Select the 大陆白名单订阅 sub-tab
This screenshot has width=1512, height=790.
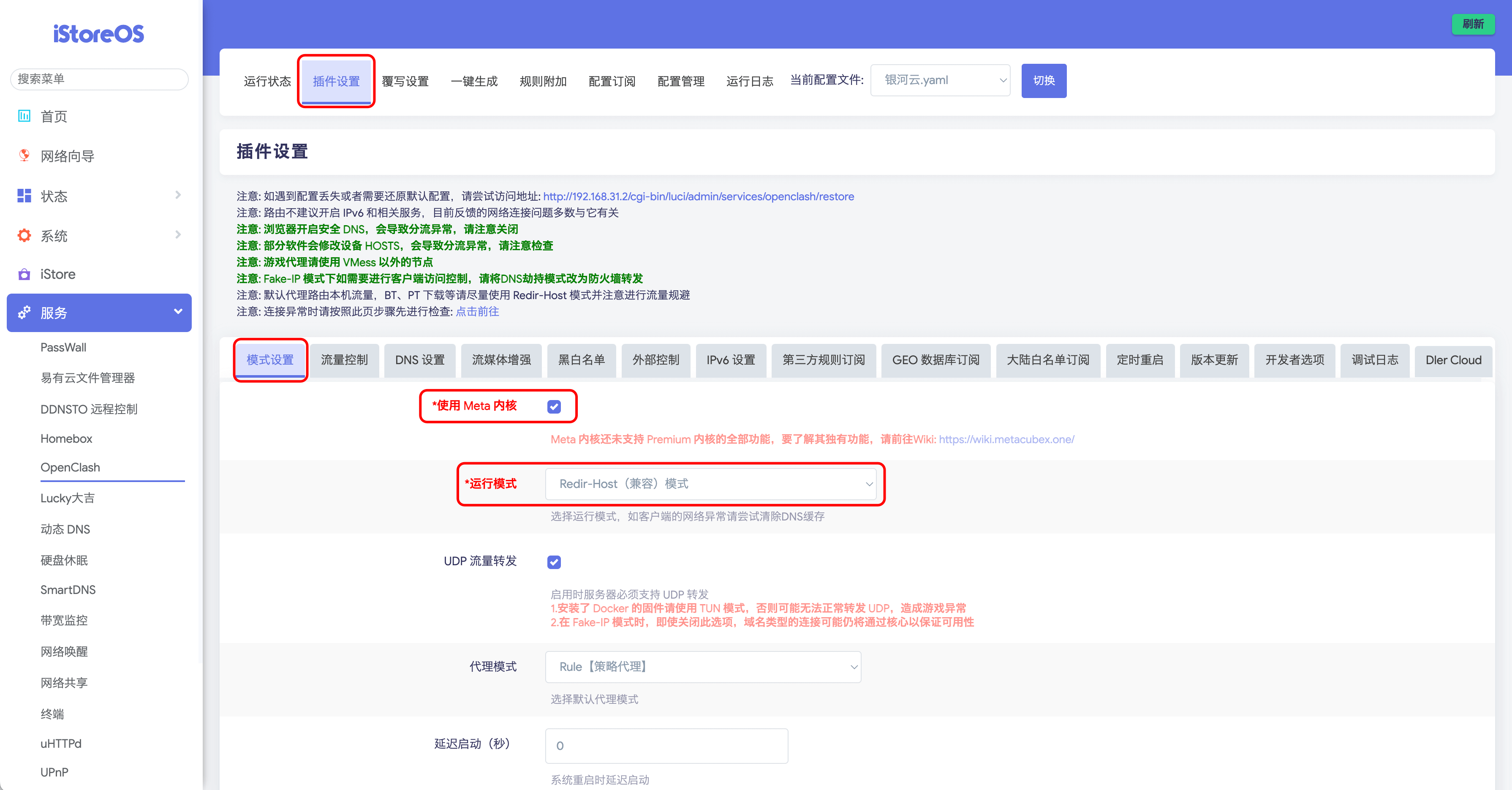pos(1048,360)
